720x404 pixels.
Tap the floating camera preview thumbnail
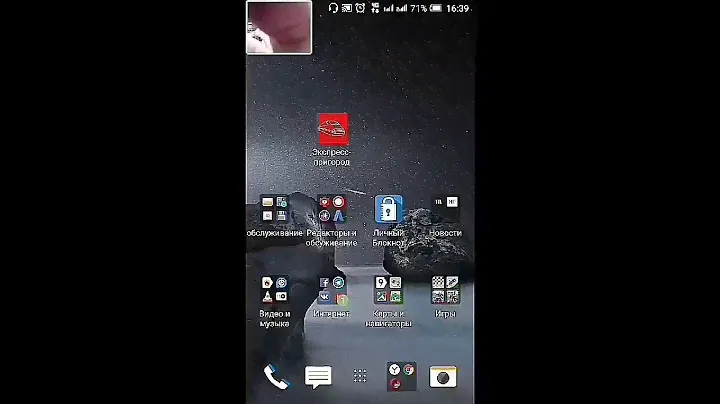coord(279,27)
